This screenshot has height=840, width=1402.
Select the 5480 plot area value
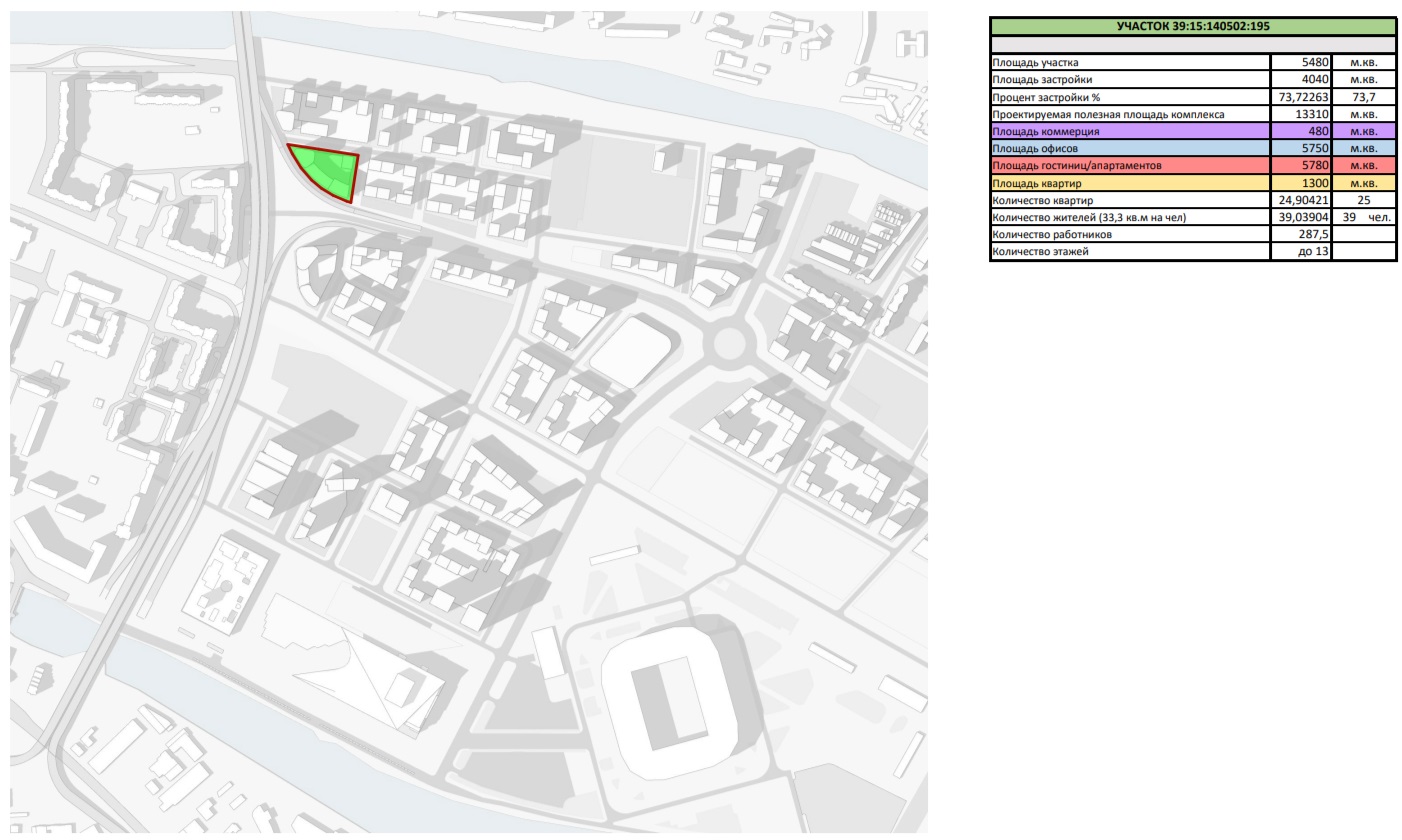click(1301, 63)
